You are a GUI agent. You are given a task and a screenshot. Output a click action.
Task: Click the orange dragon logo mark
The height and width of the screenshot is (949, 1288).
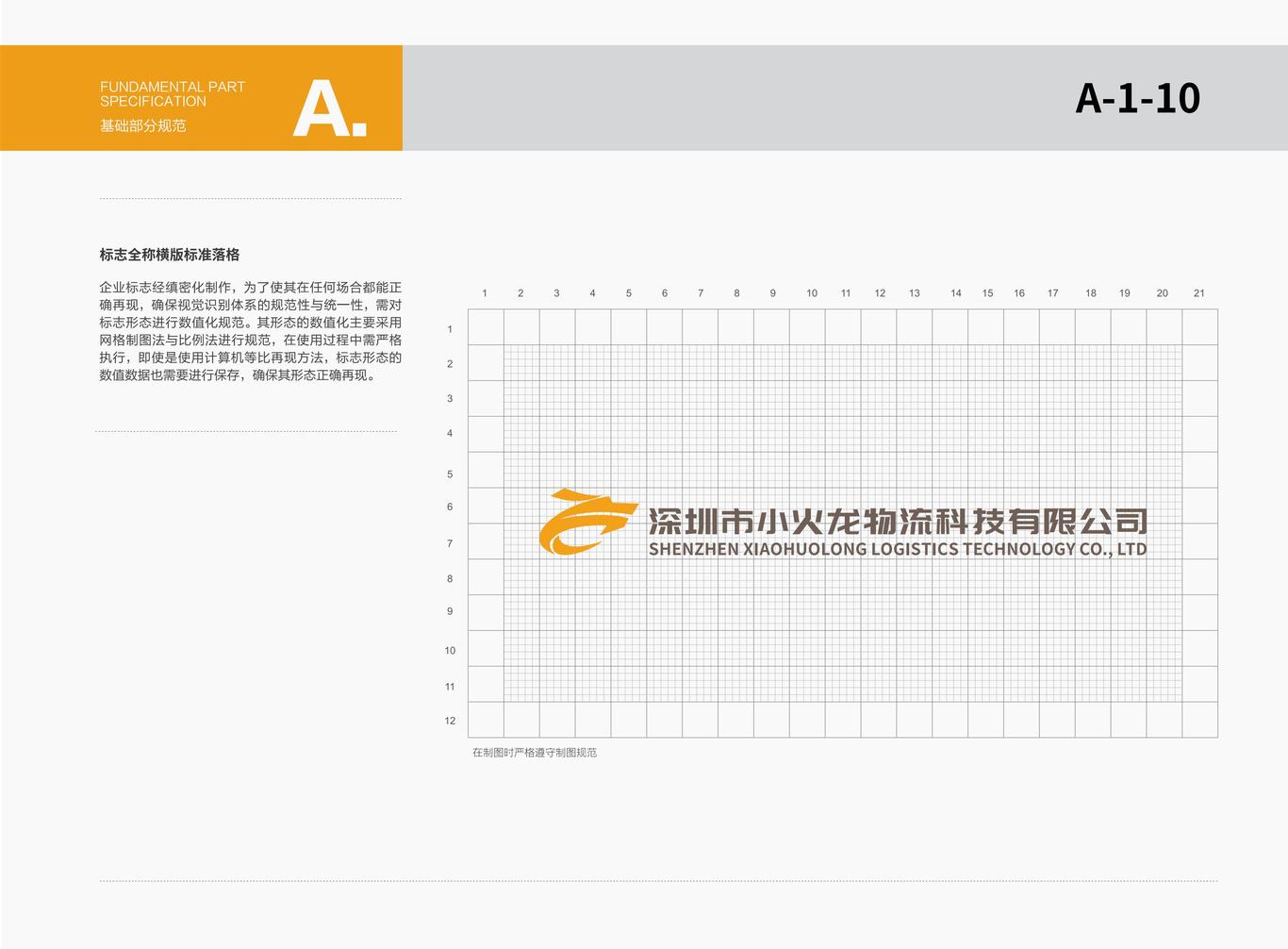pyautogui.click(x=588, y=521)
